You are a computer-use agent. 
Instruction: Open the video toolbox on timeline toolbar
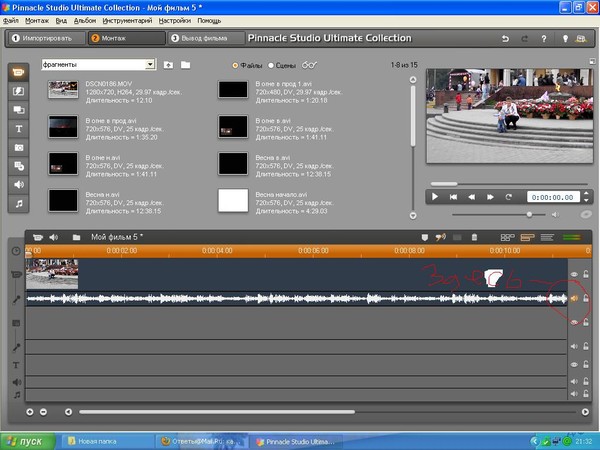click(38, 237)
